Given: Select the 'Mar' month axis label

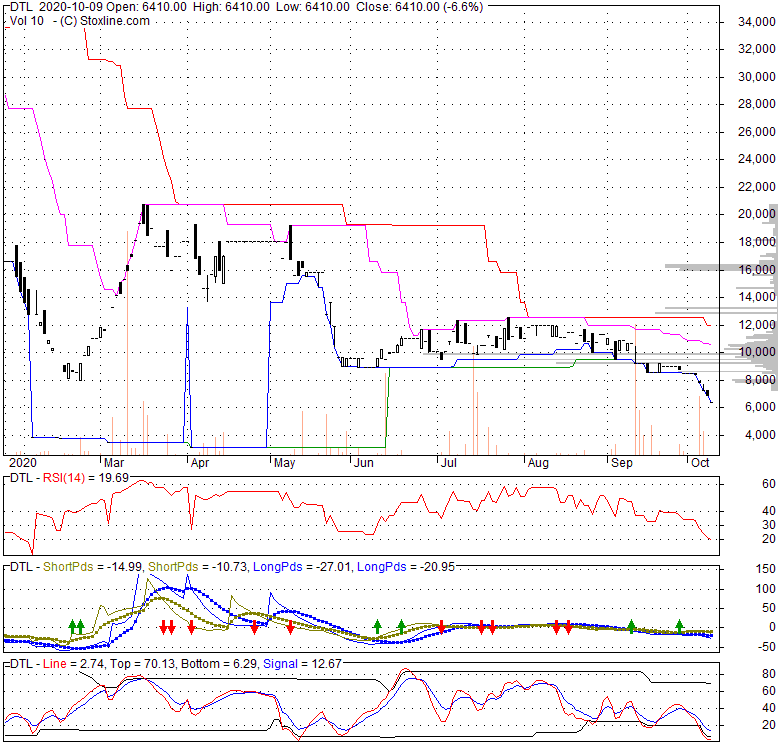Looking at the screenshot, I should pyautogui.click(x=114, y=463).
